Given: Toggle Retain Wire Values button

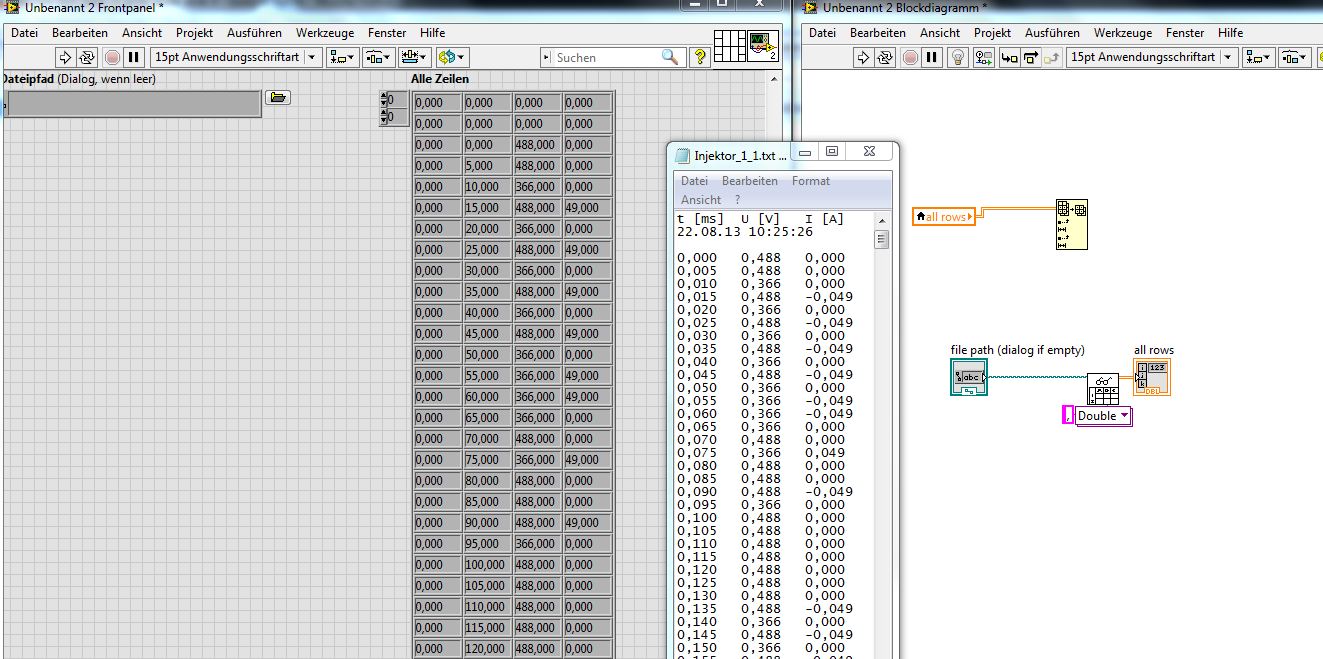Looking at the screenshot, I should tap(983, 58).
